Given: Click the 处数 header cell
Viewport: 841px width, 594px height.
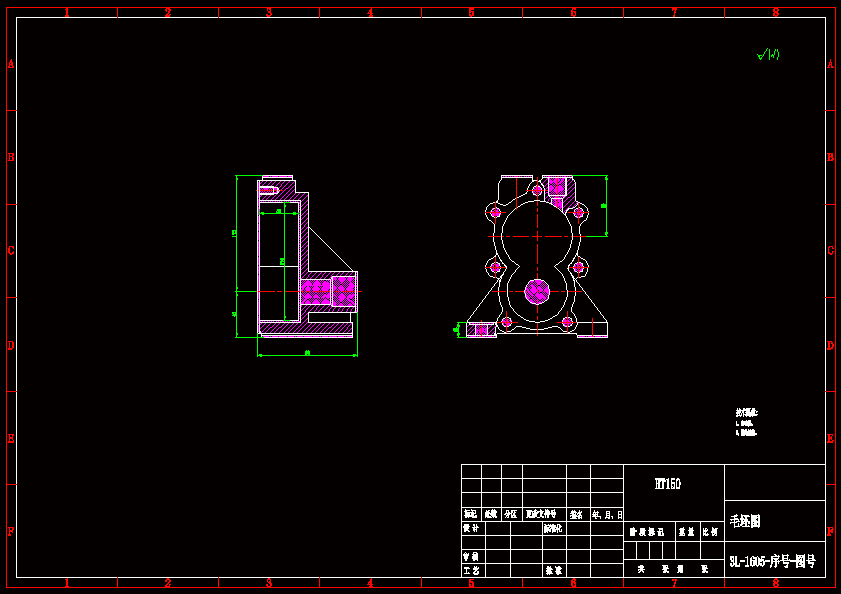Looking at the screenshot, I should click(x=491, y=514).
